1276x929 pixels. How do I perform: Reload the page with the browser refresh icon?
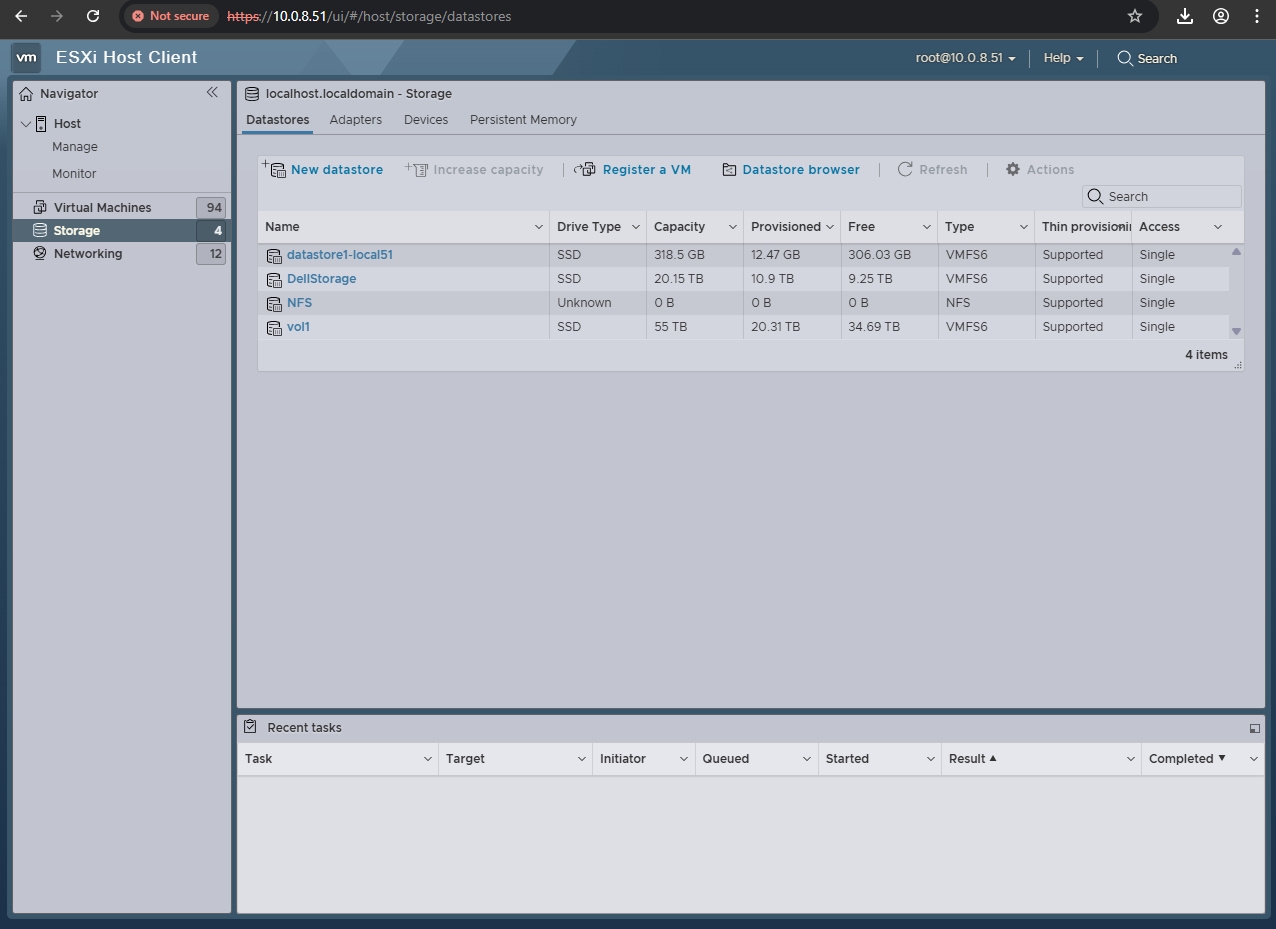pyautogui.click(x=93, y=16)
